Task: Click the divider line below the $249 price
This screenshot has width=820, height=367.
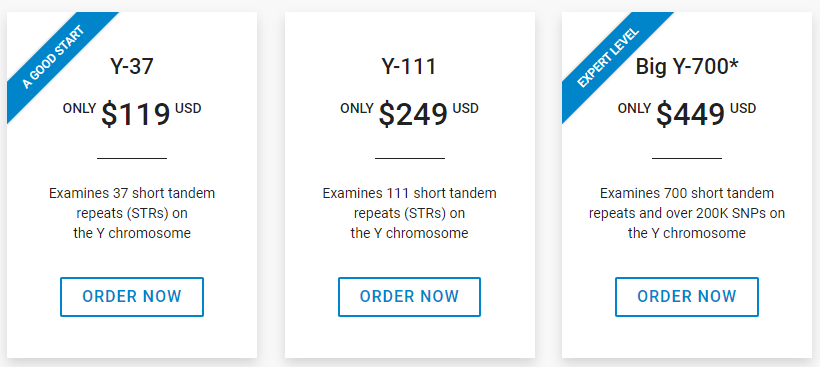Action: [x=409, y=158]
